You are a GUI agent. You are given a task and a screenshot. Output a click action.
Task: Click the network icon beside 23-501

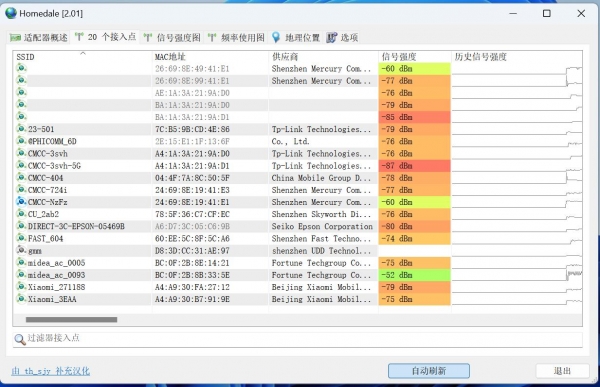[21, 129]
